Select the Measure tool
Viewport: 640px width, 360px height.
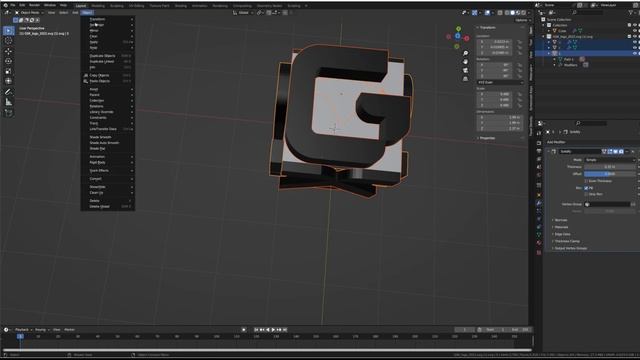(8, 102)
